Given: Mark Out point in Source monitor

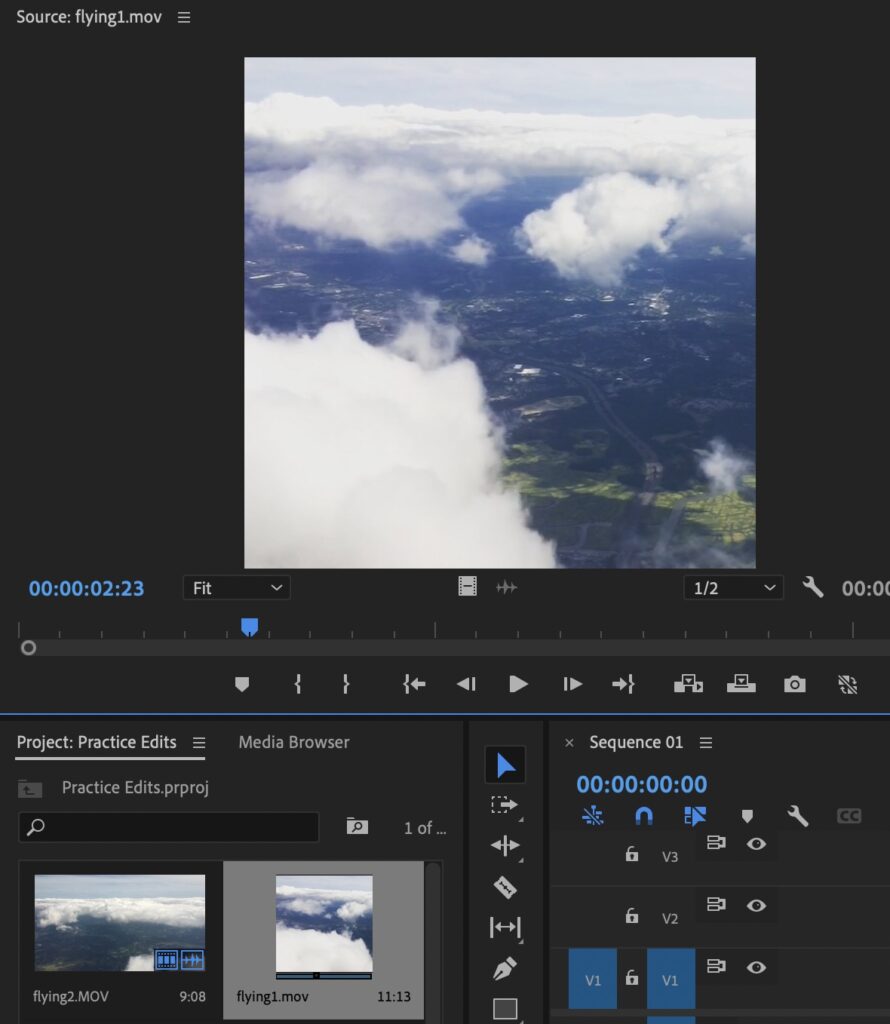Looking at the screenshot, I should [346, 684].
